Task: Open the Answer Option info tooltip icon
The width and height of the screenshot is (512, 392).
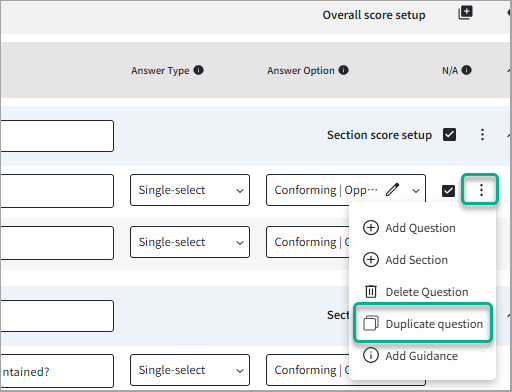Action: [x=343, y=70]
